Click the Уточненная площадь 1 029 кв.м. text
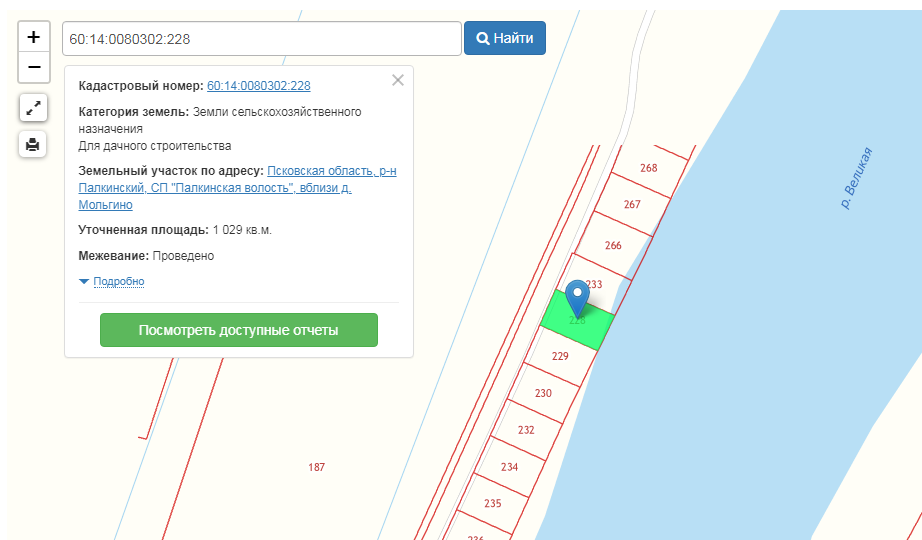922x540 pixels. 175,230
